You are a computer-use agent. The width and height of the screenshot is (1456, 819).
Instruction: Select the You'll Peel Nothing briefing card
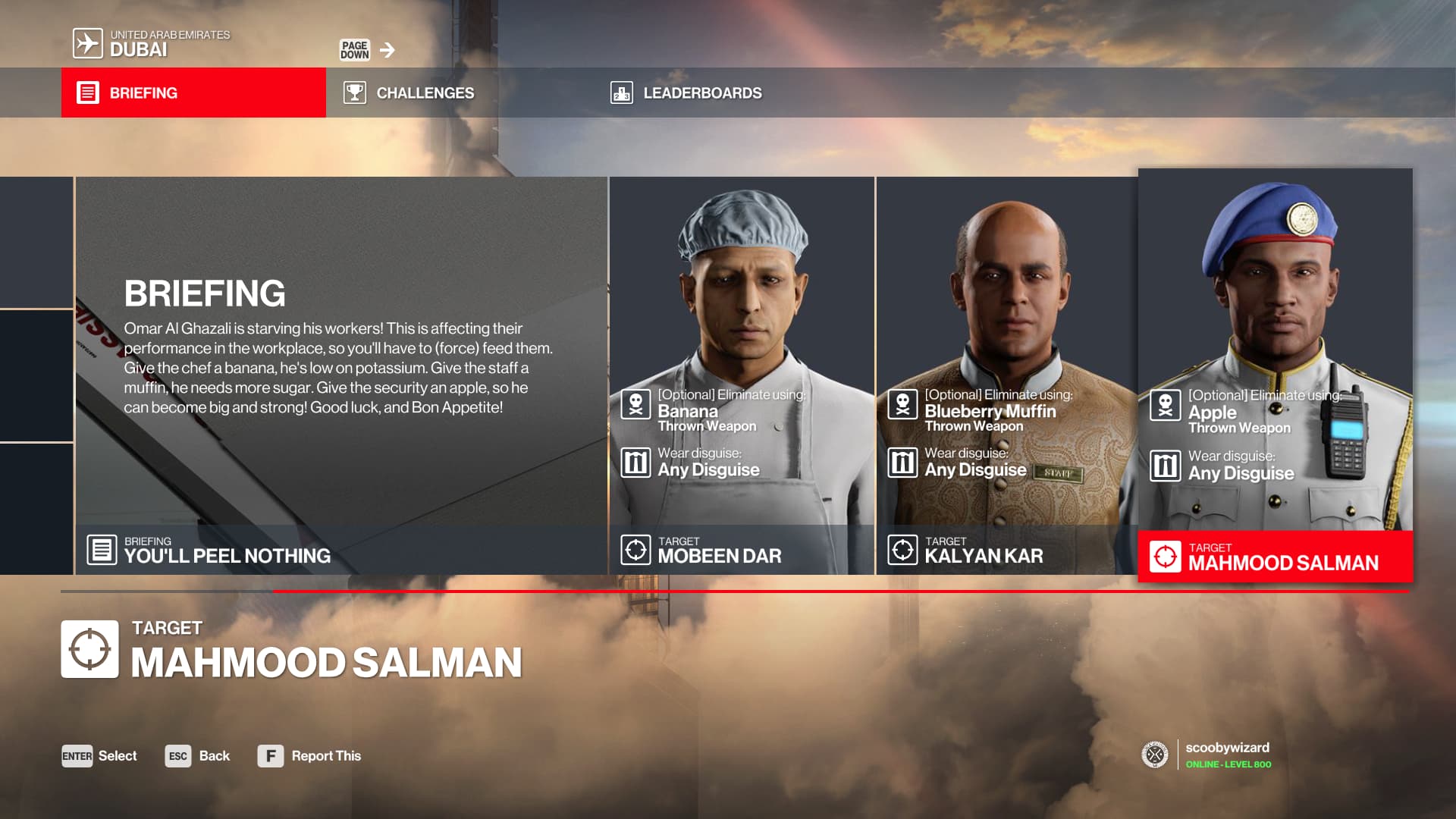point(341,375)
